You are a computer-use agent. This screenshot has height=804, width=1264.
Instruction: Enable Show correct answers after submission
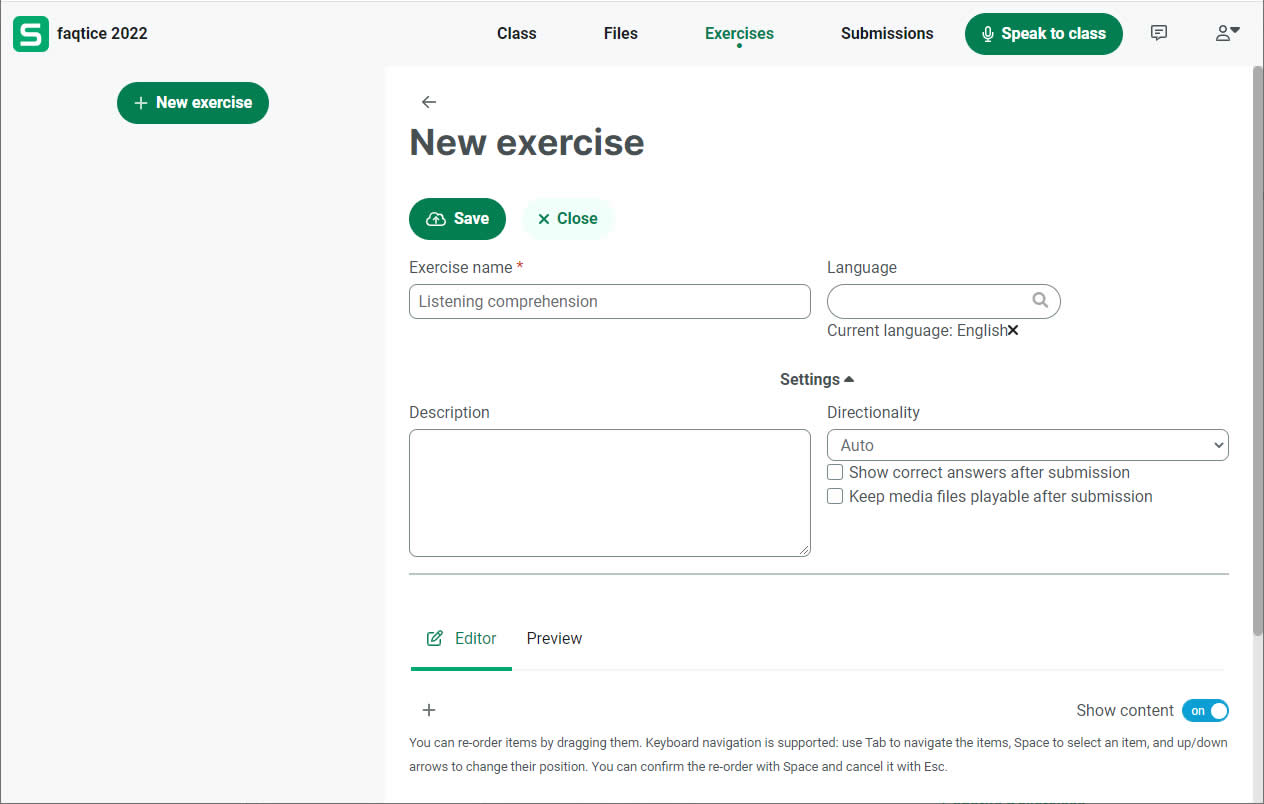(x=835, y=472)
